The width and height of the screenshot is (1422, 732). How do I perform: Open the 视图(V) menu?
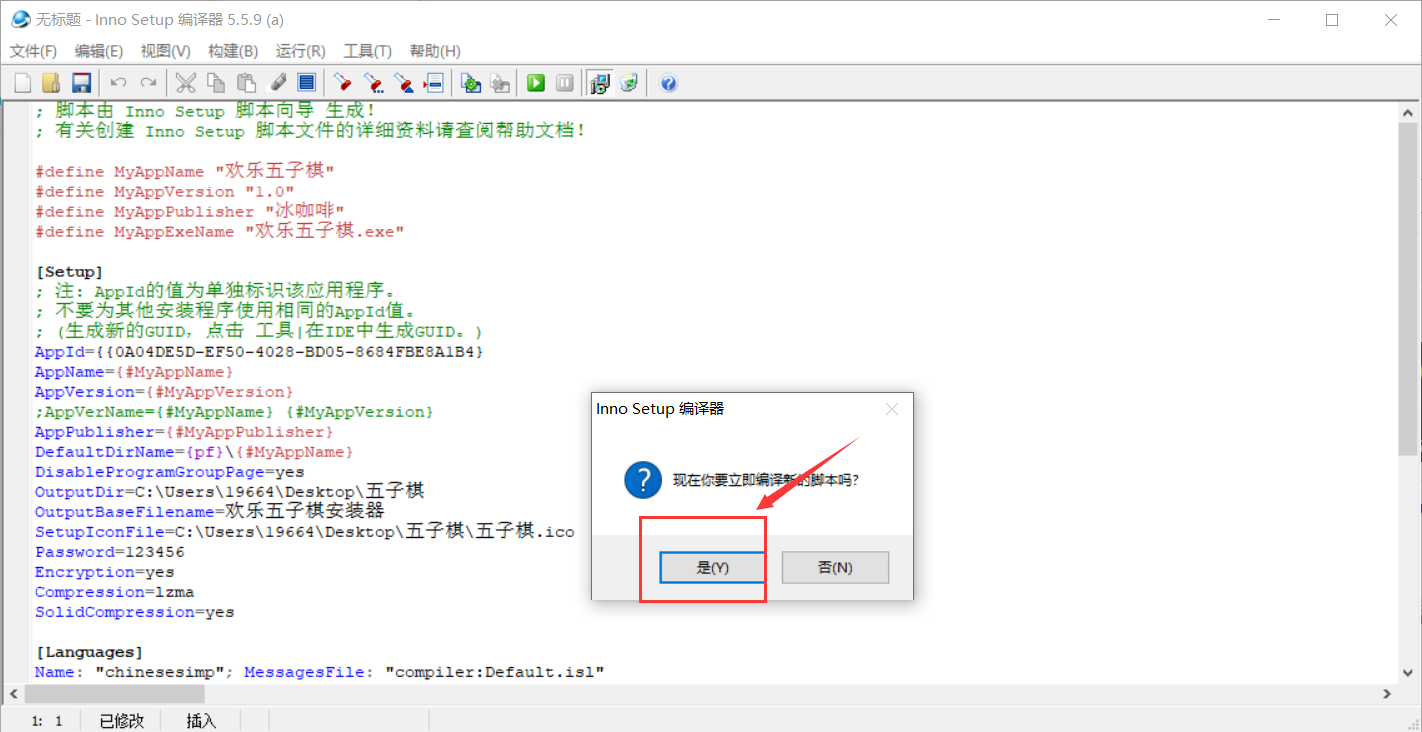(x=166, y=51)
